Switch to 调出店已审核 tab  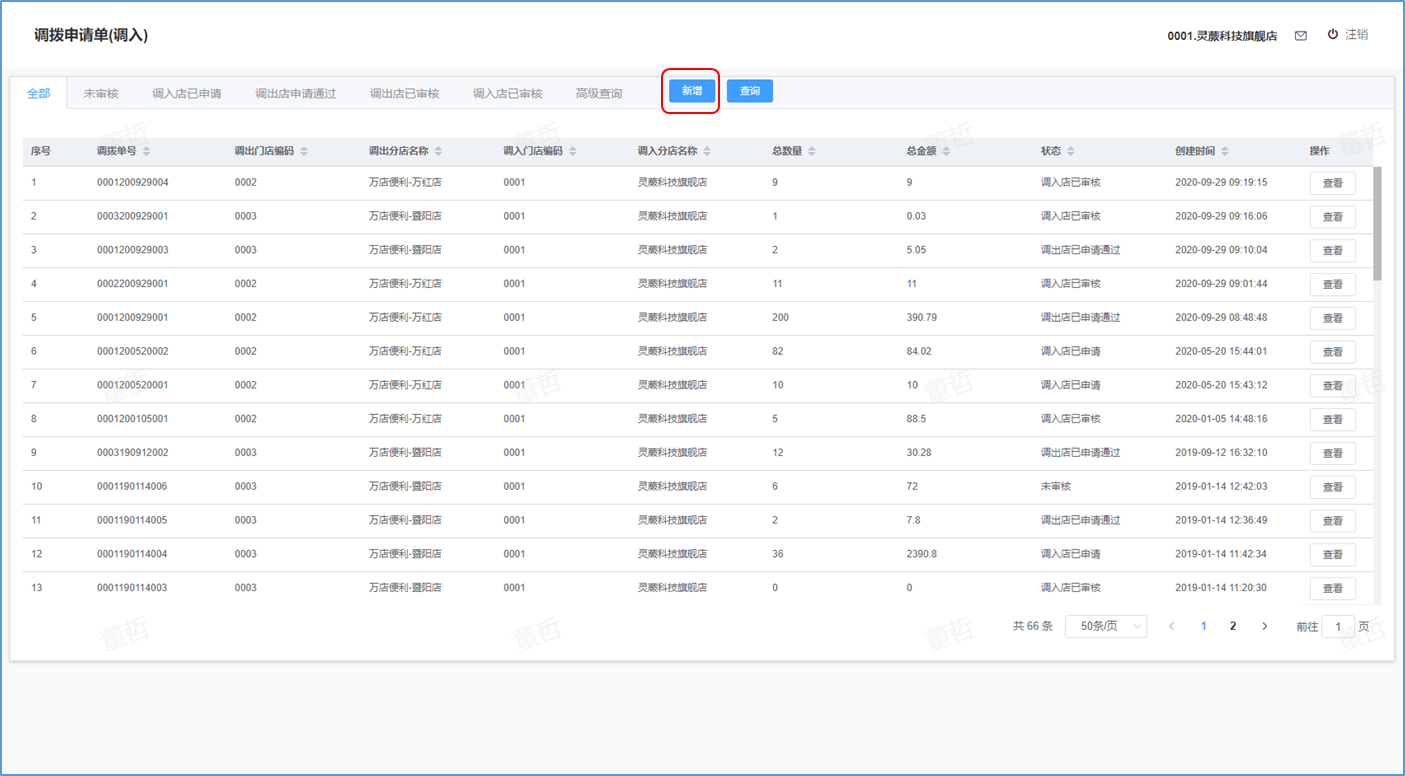point(404,93)
